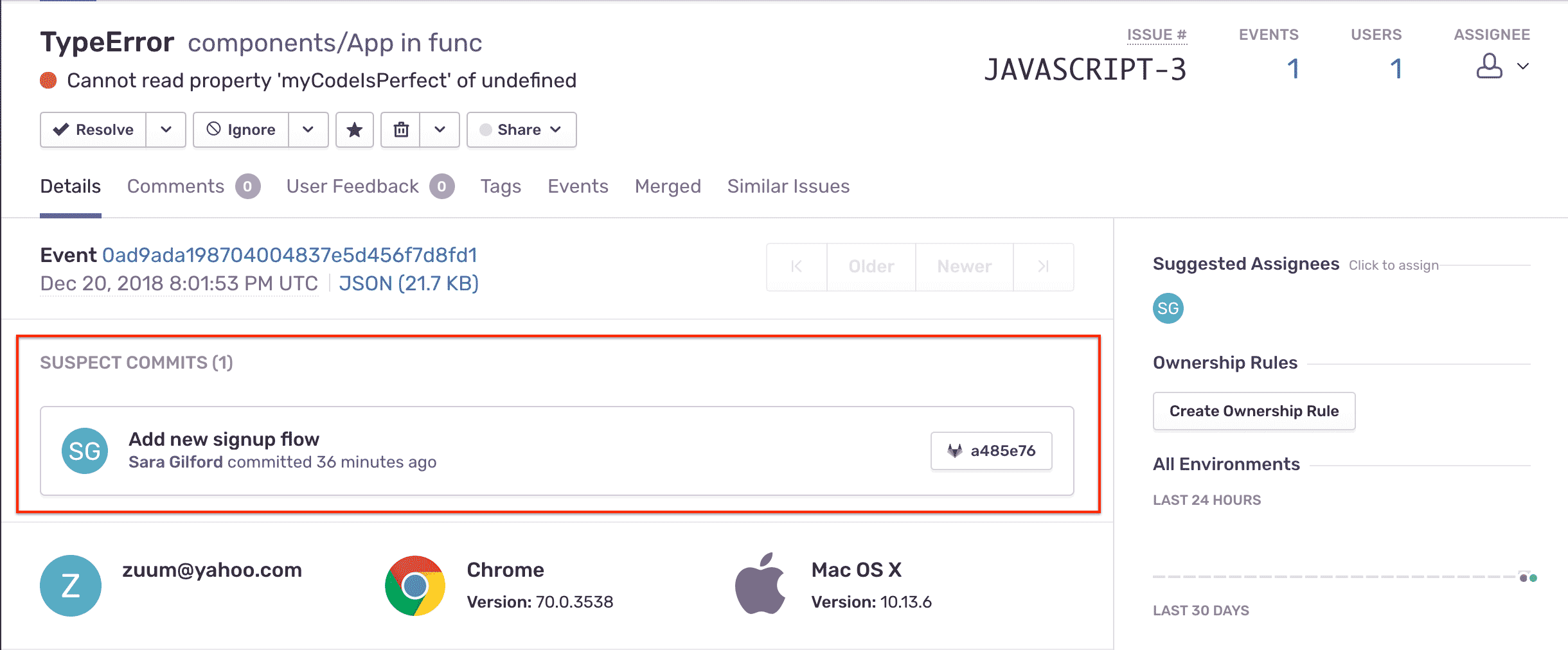The height and width of the screenshot is (650, 1568).
Task: Open the GitLab commit a485e76
Action: click(990, 450)
